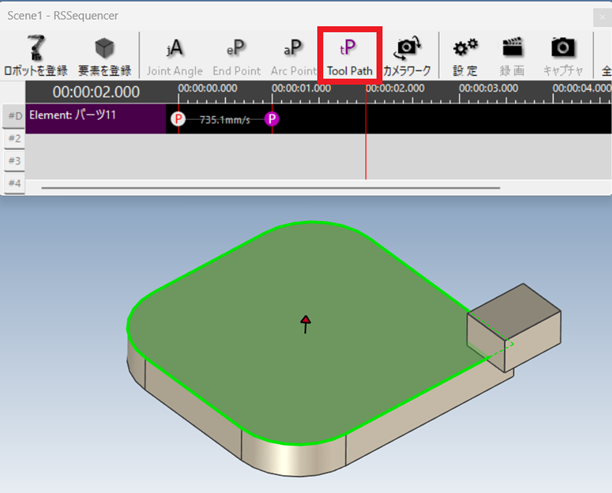Click the horizontal timeline scrollbar

click(270, 188)
